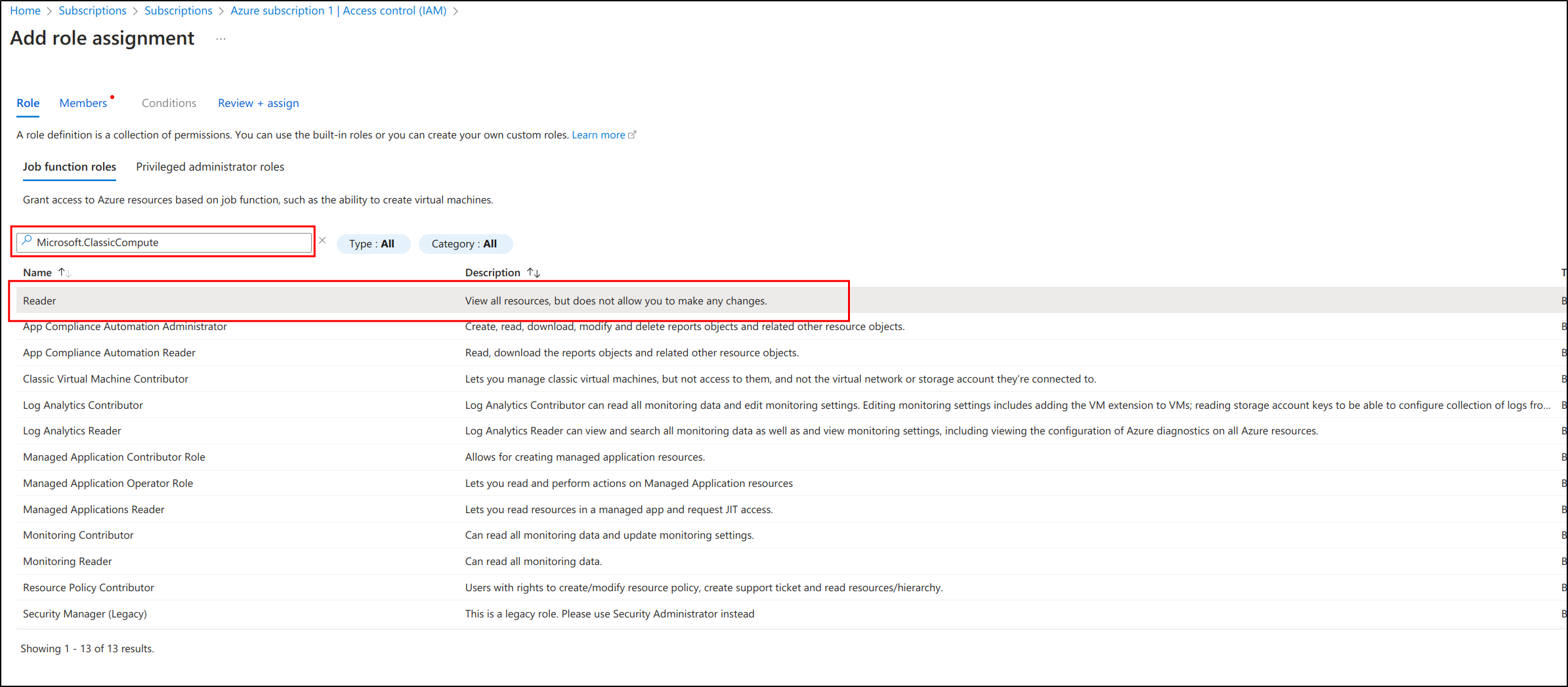
Task: Switch to the Members tab
Action: pyautogui.click(x=83, y=103)
